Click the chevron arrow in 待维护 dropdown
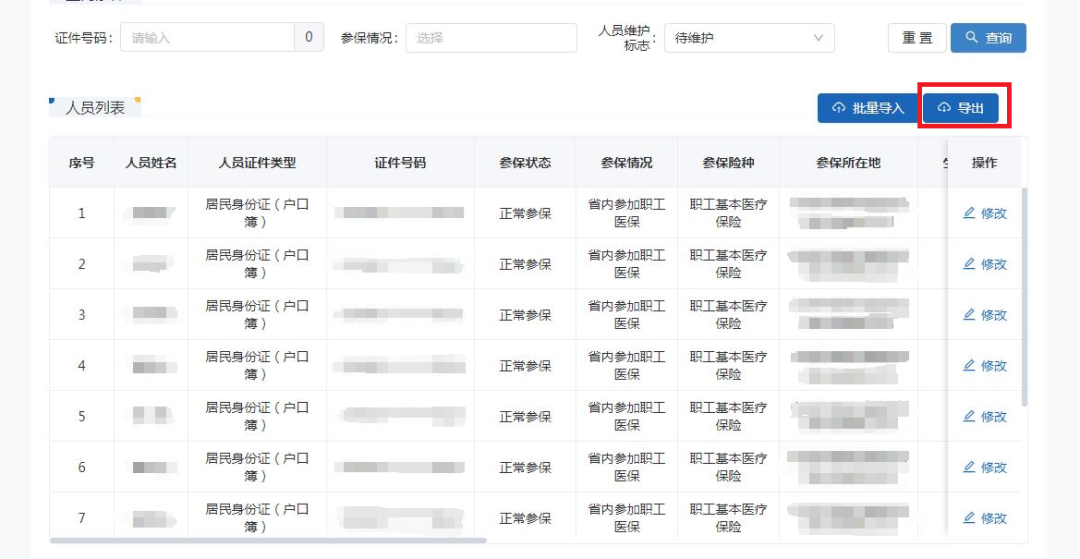 tap(818, 38)
